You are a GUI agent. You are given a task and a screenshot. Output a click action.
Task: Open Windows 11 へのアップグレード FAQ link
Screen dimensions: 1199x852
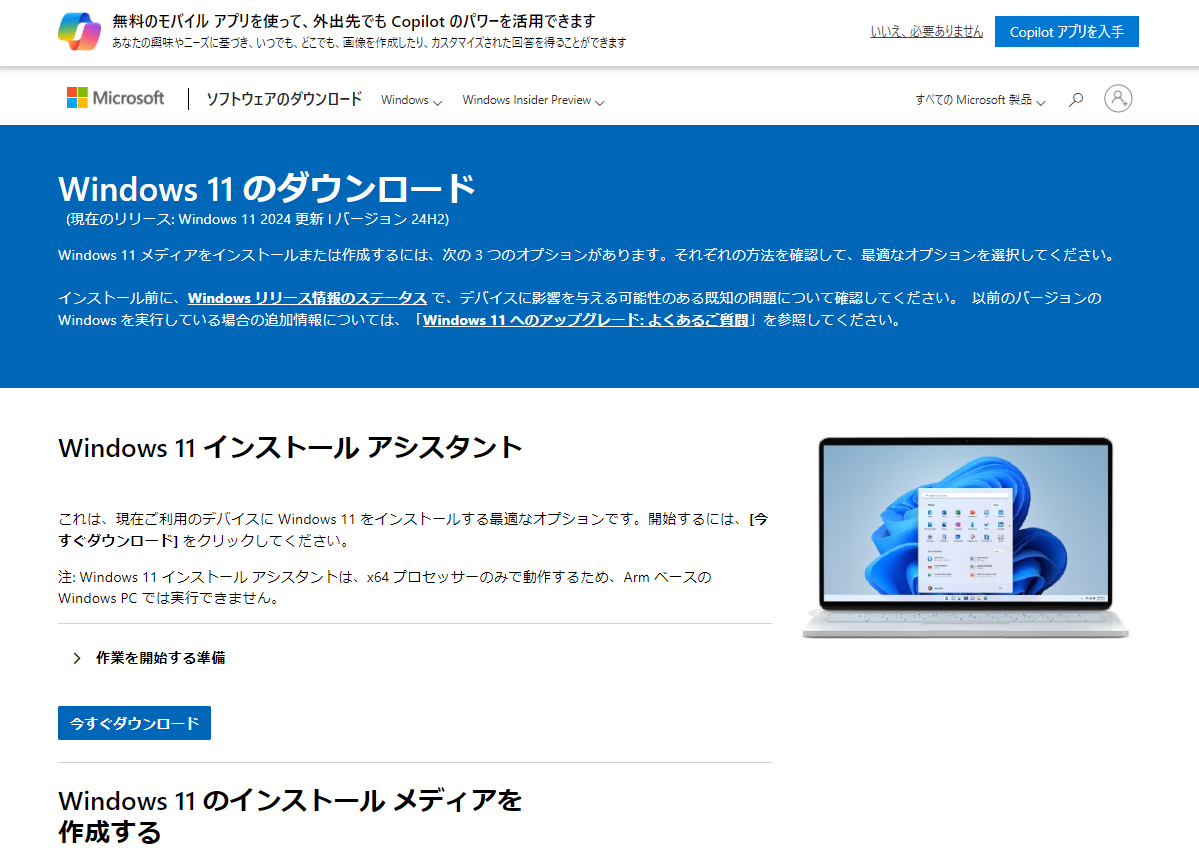click(x=586, y=320)
